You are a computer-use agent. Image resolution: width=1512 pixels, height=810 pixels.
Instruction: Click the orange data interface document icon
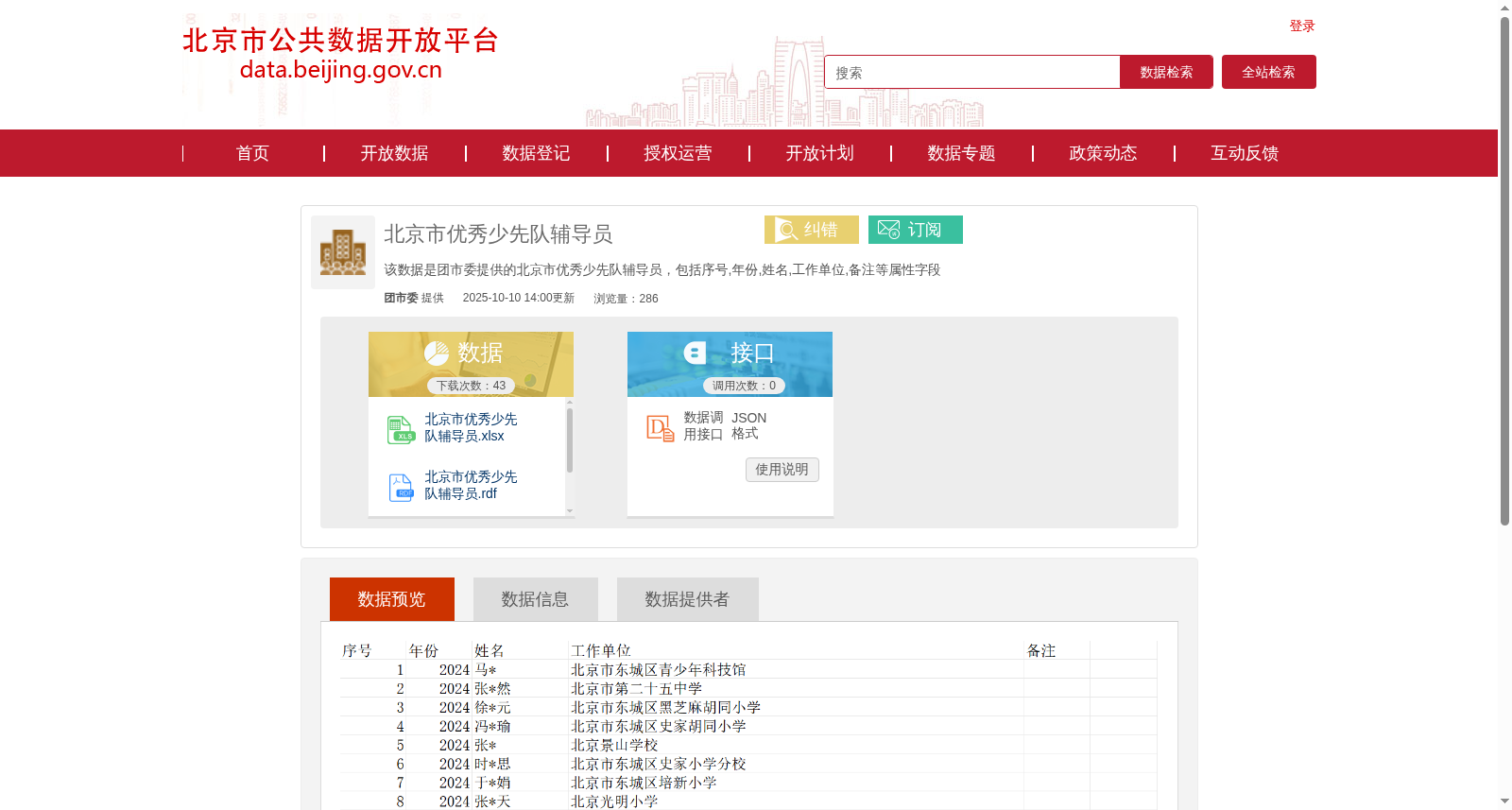pyautogui.click(x=661, y=428)
